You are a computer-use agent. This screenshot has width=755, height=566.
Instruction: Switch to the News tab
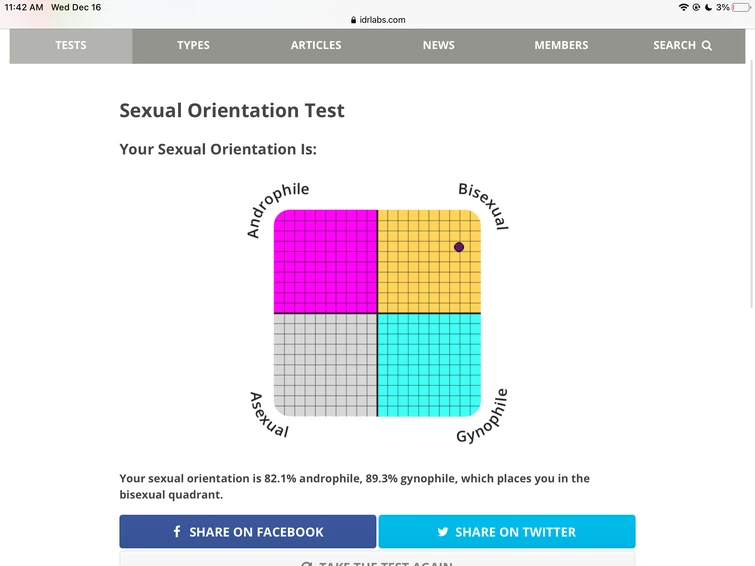tap(438, 46)
